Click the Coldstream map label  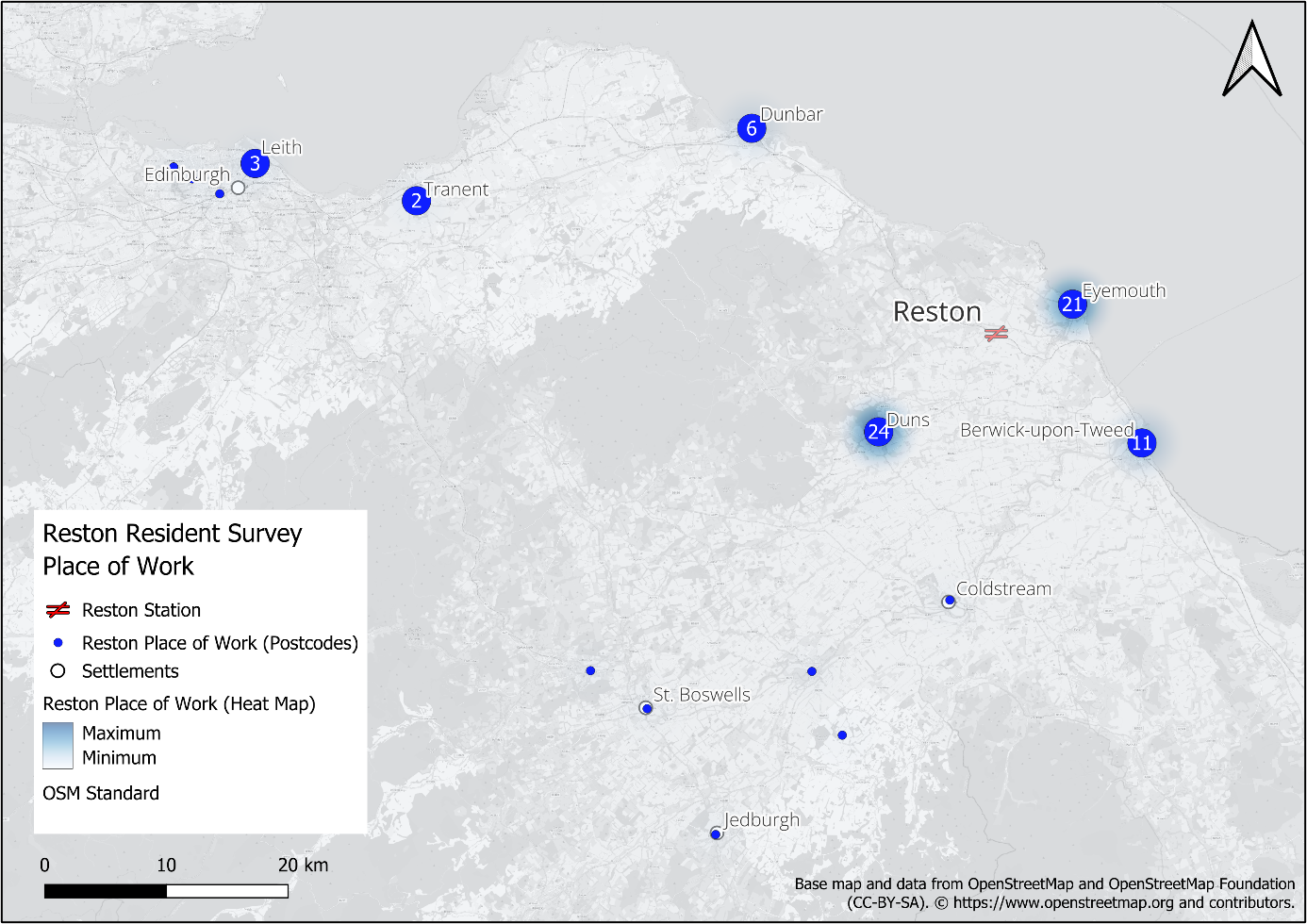point(1003,588)
